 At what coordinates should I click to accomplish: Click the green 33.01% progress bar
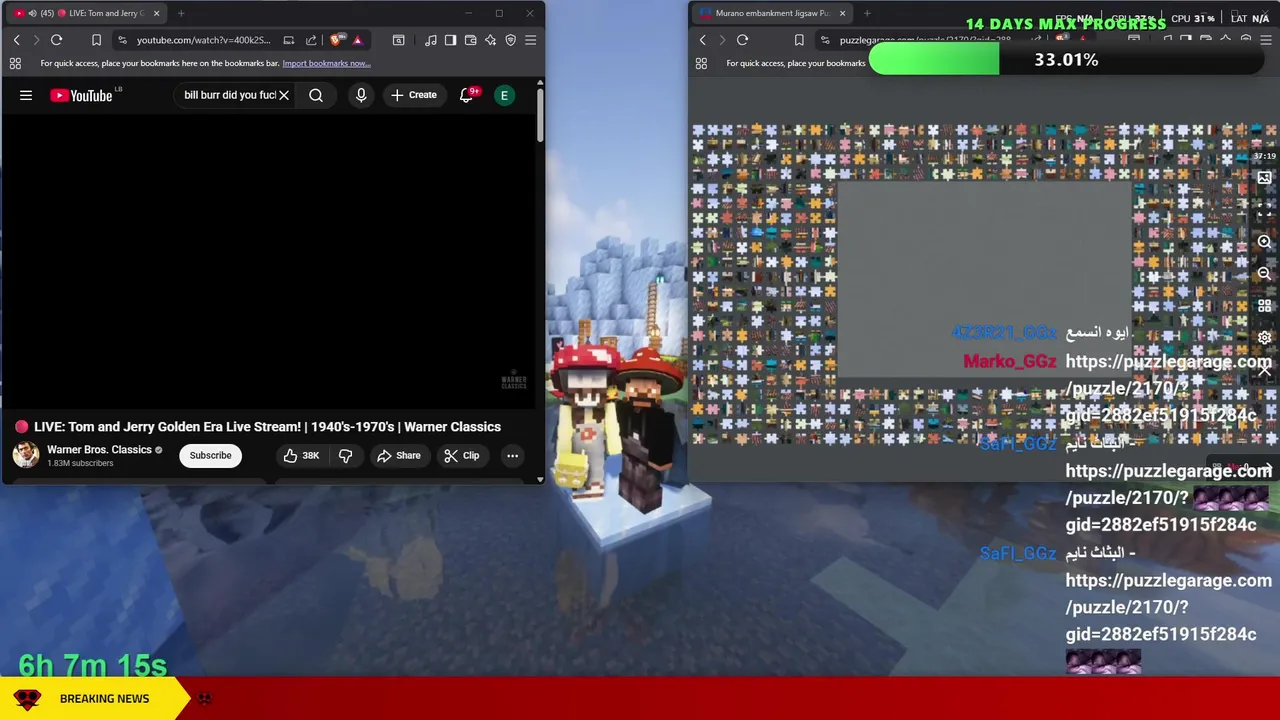point(934,60)
